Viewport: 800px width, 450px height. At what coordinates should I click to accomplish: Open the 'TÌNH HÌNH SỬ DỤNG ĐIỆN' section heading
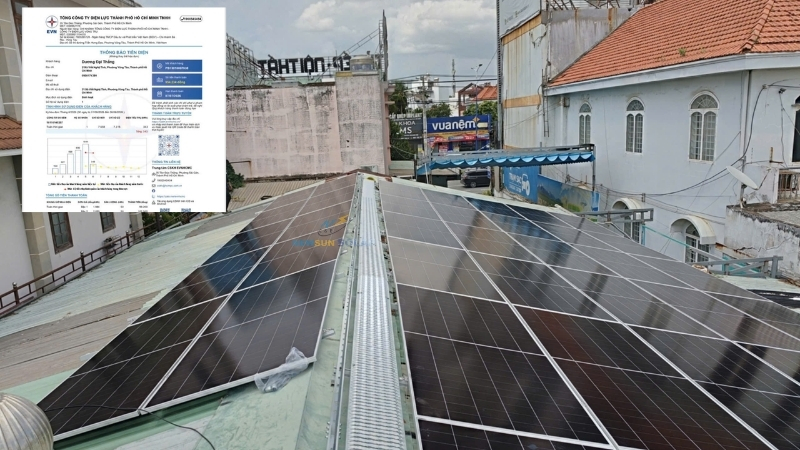[79, 107]
